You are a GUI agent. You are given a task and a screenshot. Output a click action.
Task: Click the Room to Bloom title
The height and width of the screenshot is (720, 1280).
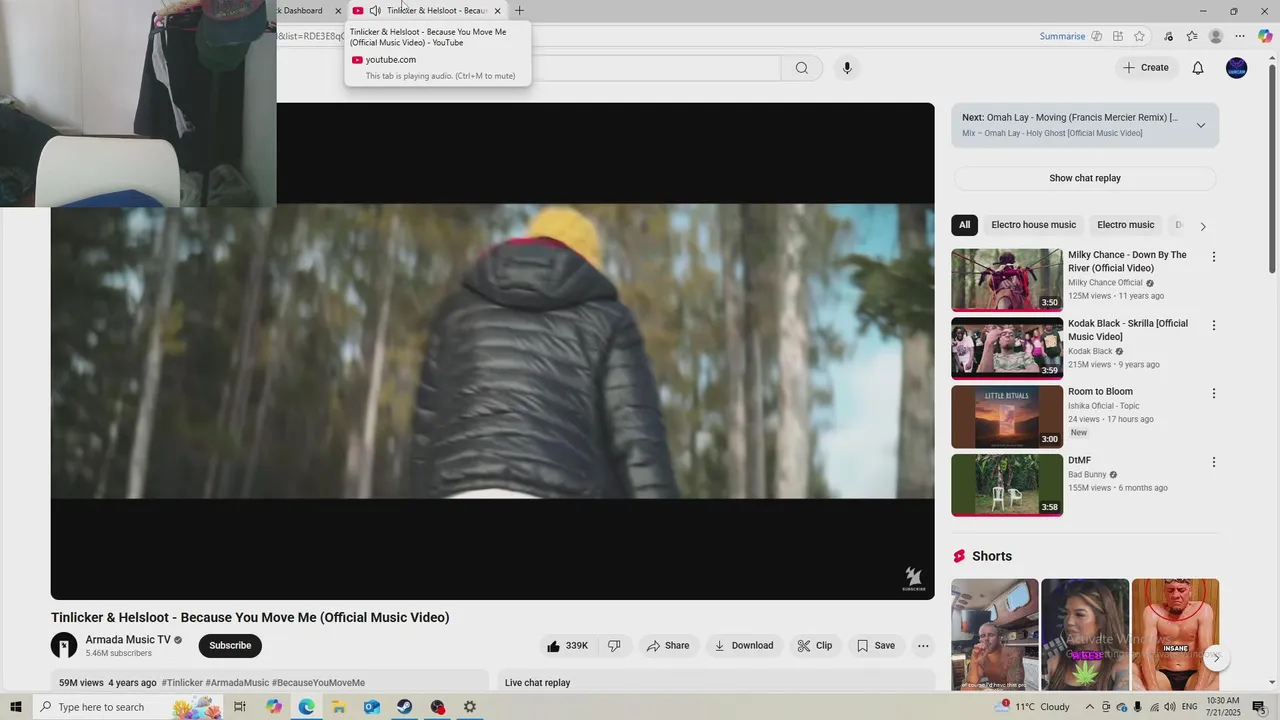tap(1100, 392)
